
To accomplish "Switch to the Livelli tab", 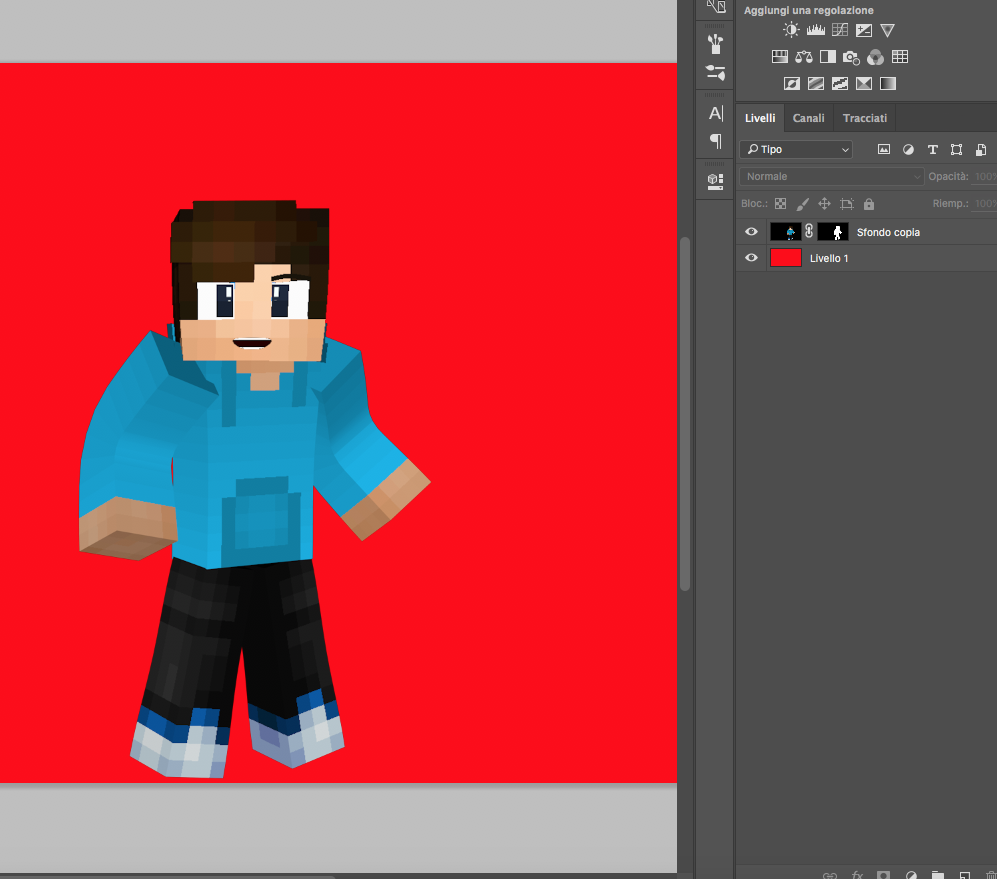I will [x=760, y=118].
